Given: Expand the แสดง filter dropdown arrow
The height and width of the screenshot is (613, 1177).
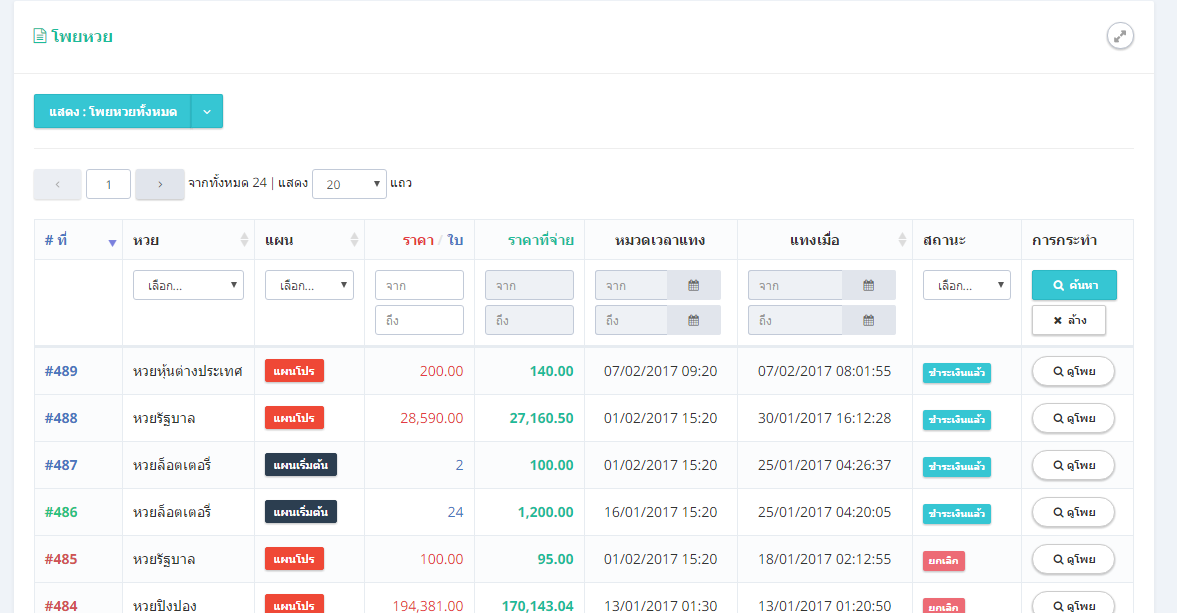Looking at the screenshot, I should click(x=207, y=111).
